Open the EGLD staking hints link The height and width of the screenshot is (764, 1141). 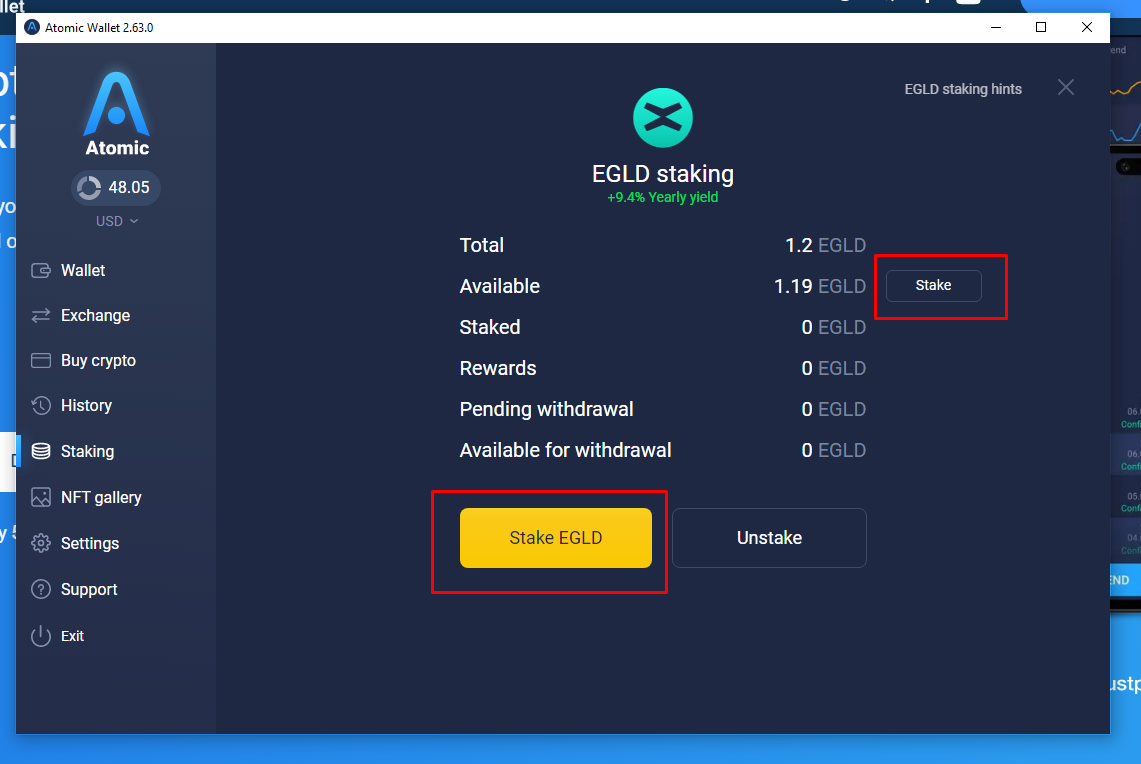[962, 89]
